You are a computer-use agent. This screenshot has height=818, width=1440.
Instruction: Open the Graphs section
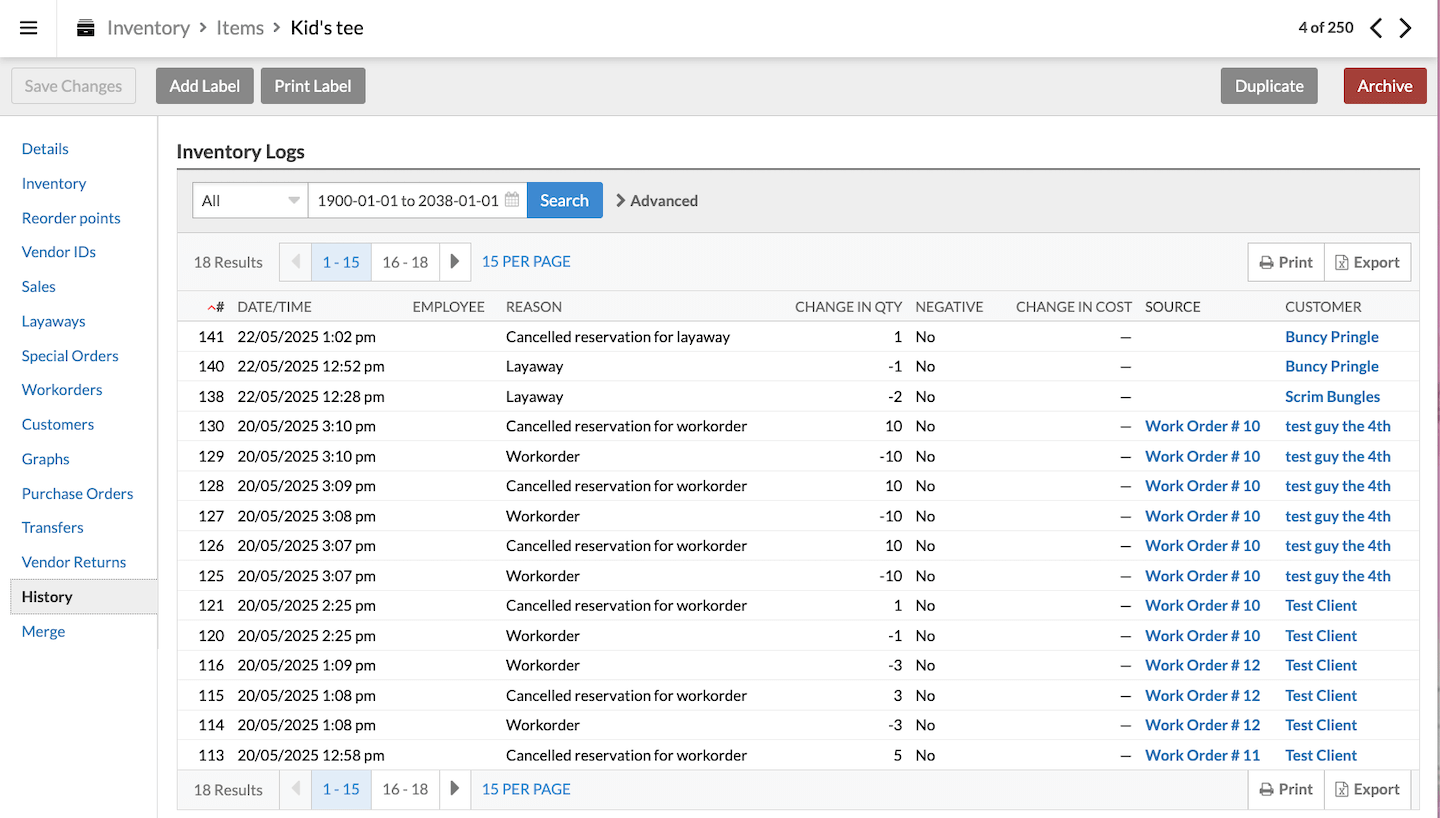pos(46,459)
